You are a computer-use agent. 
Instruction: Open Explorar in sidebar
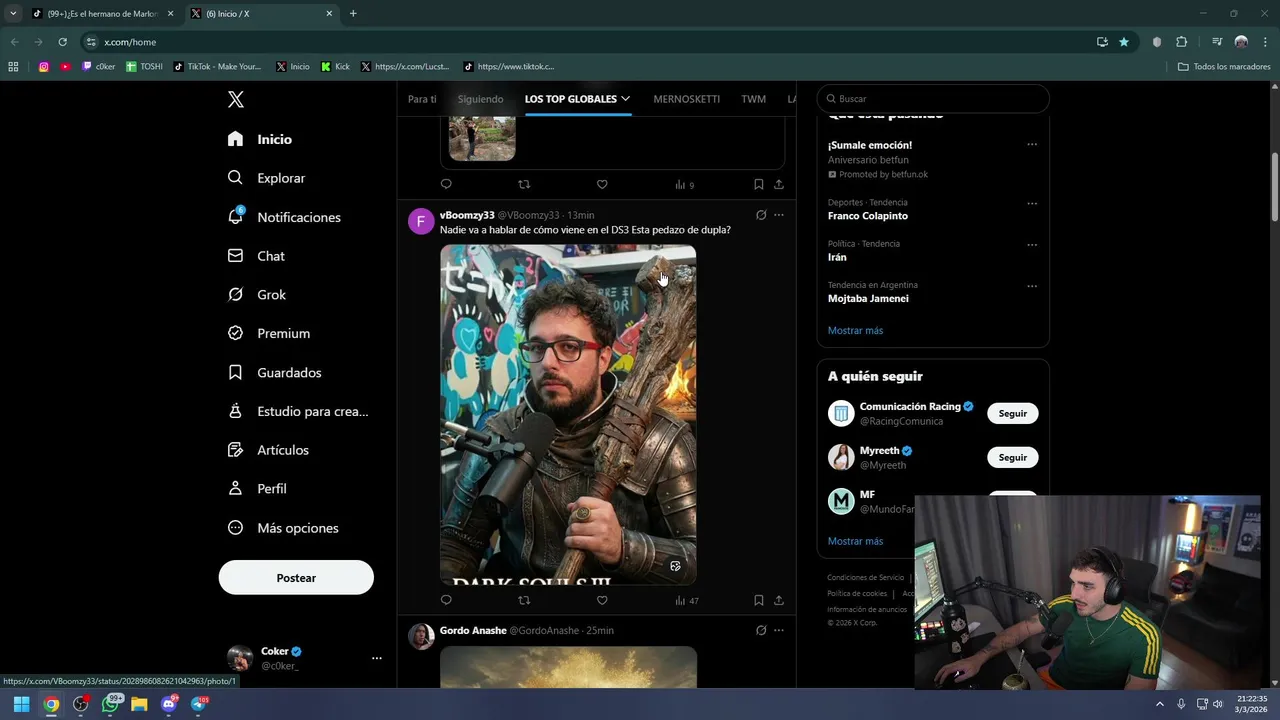(266, 178)
